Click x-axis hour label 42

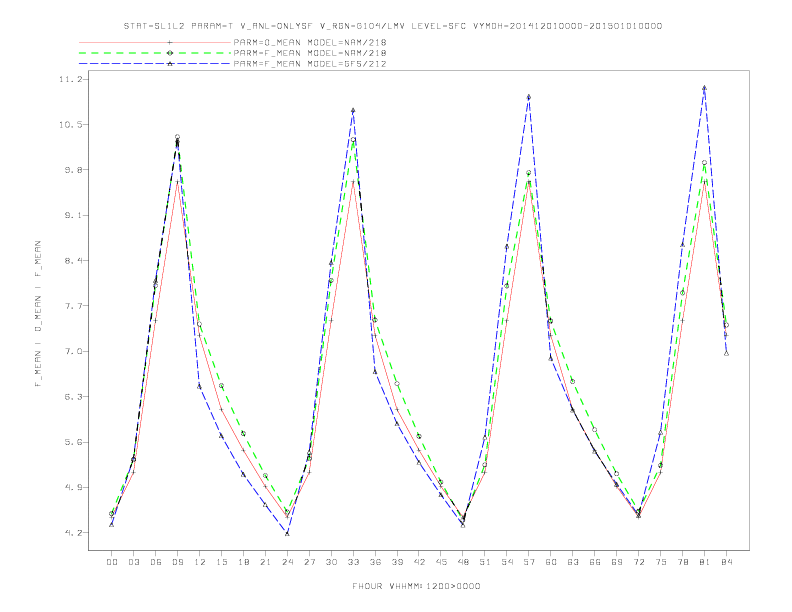click(x=419, y=562)
